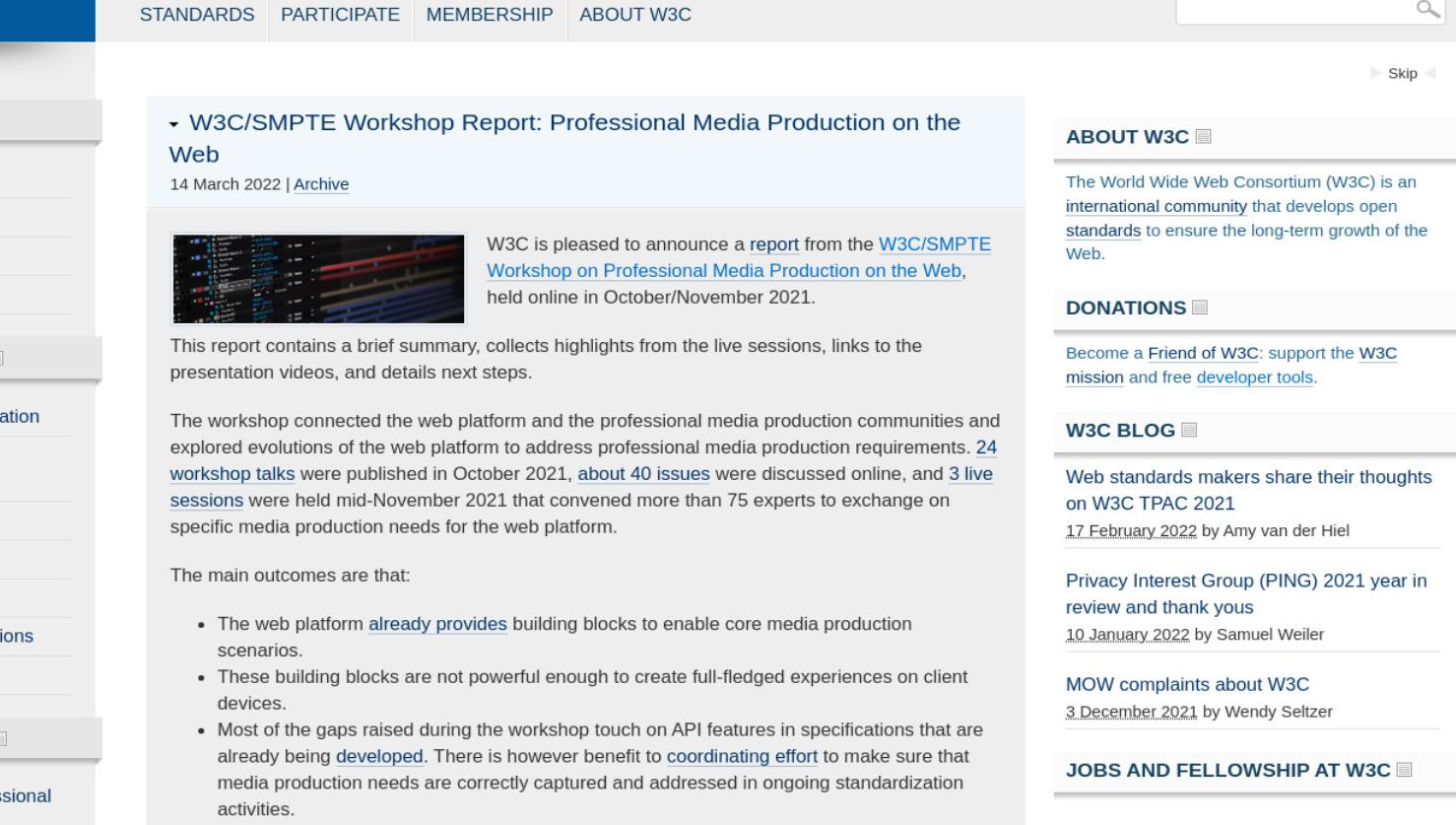Click the 'developed' link
Viewport: 1456px width, 825px height.
(x=379, y=756)
